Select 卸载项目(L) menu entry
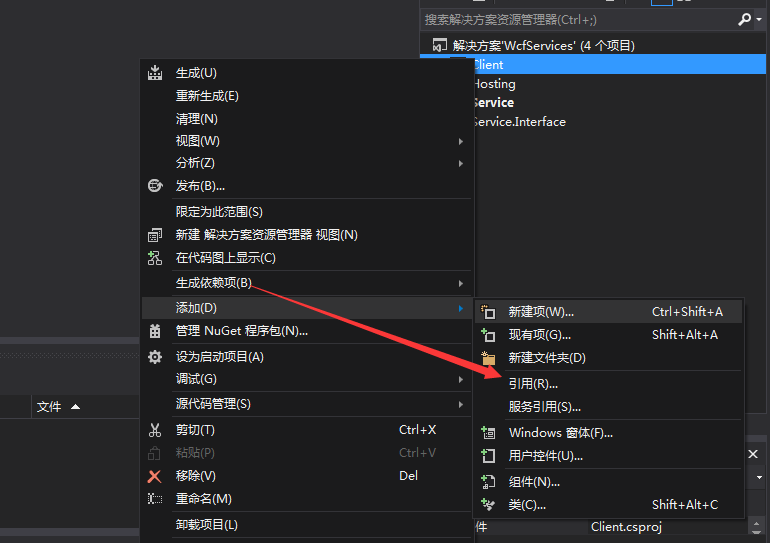The height and width of the screenshot is (543, 770). pyautogui.click(x=306, y=525)
